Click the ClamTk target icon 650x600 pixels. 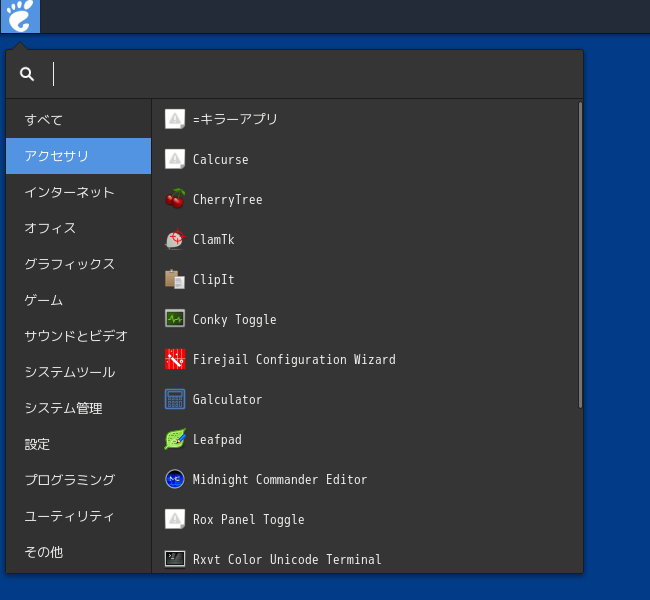(175, 239)
